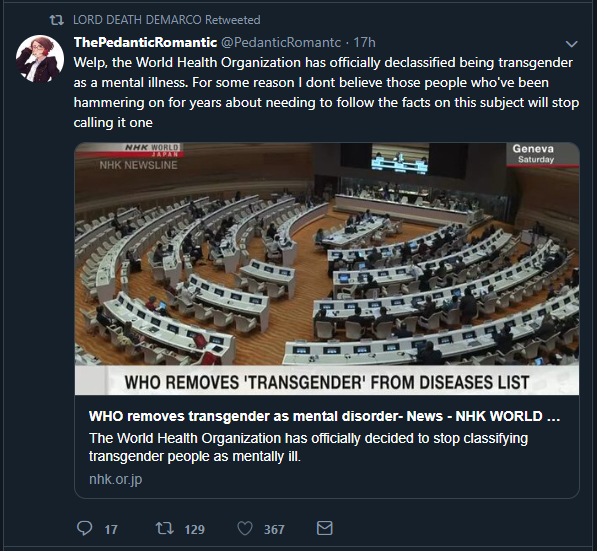Image resolution: width=597 pixels, height=551 pixels.
Task: Click the reply speech bubble icon
Action: pyautogui.click(x=85, y=528)
